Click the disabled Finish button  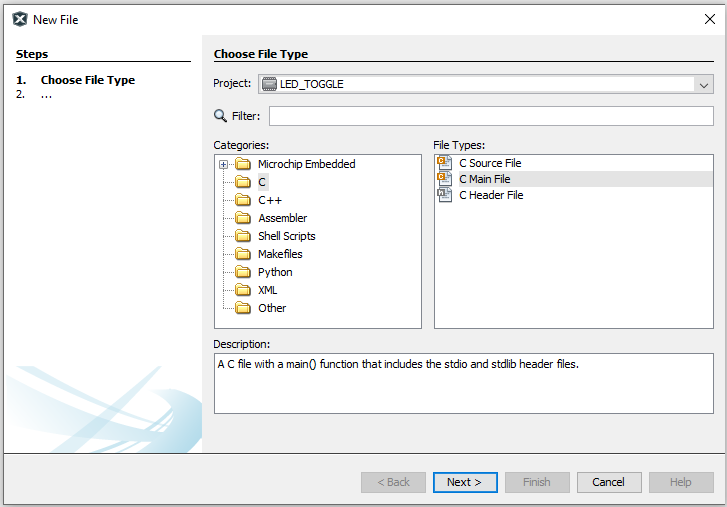[537, 482]
